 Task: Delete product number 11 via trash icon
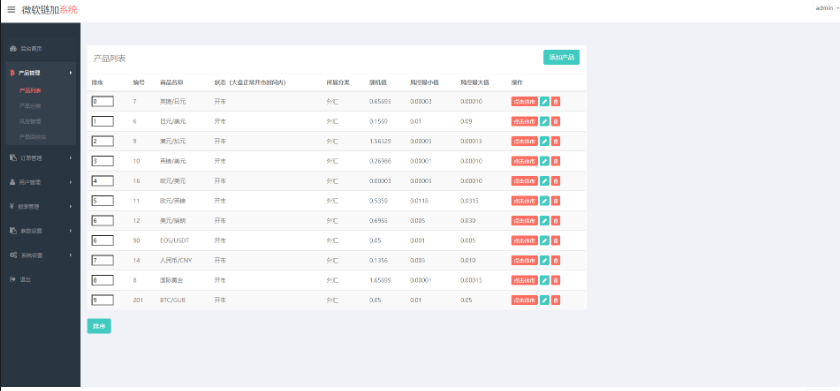click(x=556, y=201)
